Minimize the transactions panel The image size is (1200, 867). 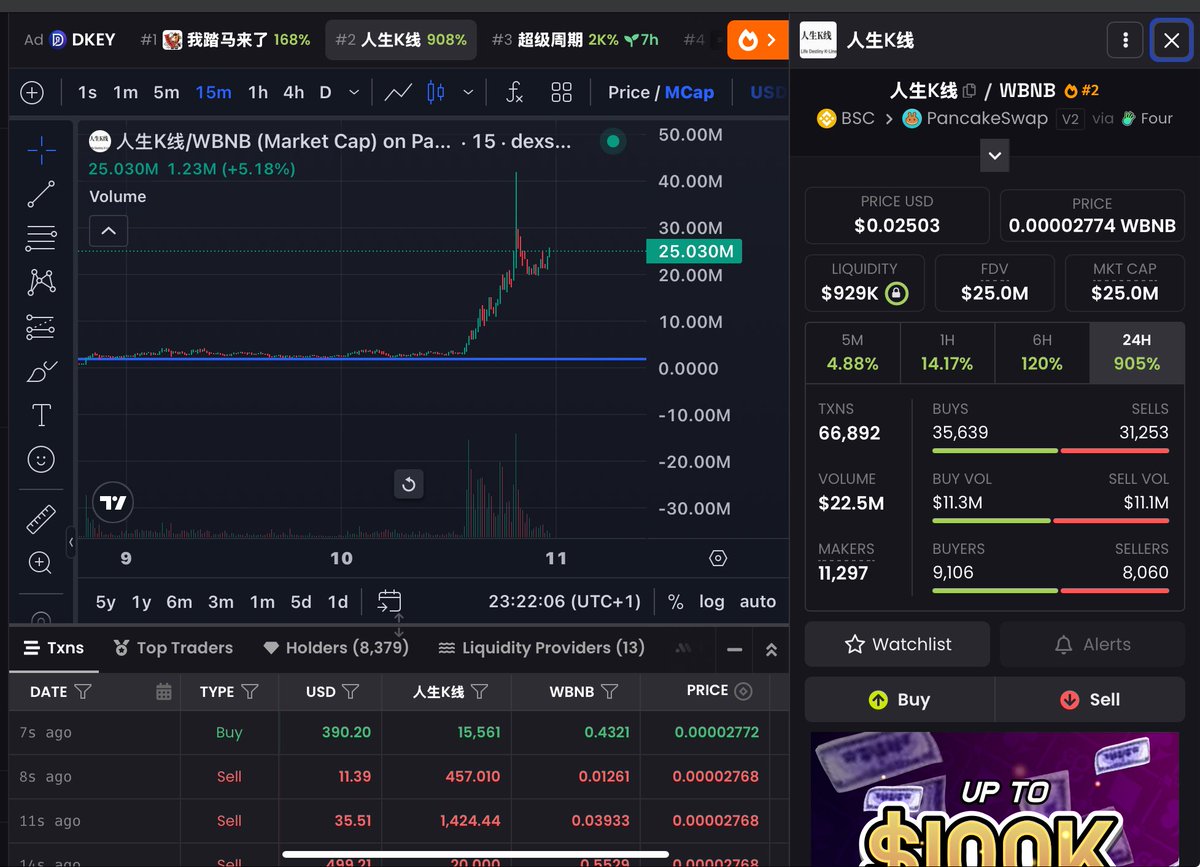pyautogui.click(x=735, y=649)
